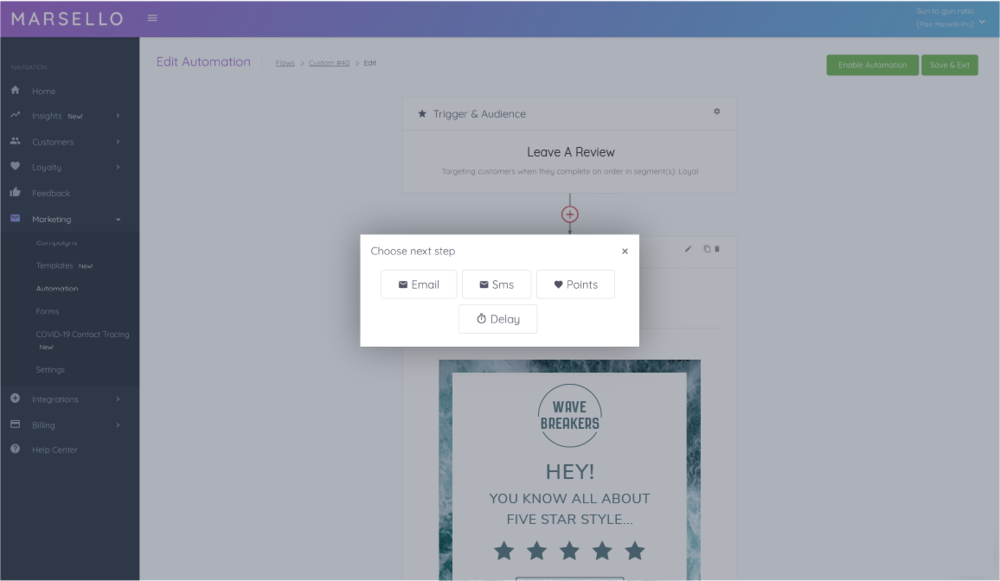Image resolution: width=1000 pixels, height=581 pixels.
Task: Click the Home icon in navigation
Action: pos(14,90)
